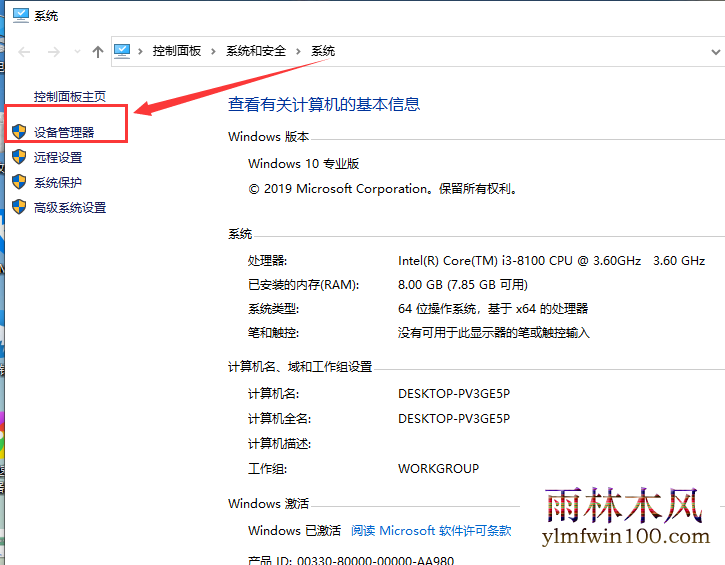Click workgroup value WORKGROUP
The height and width of the screenshot is (565, 725).
(438, 468)
